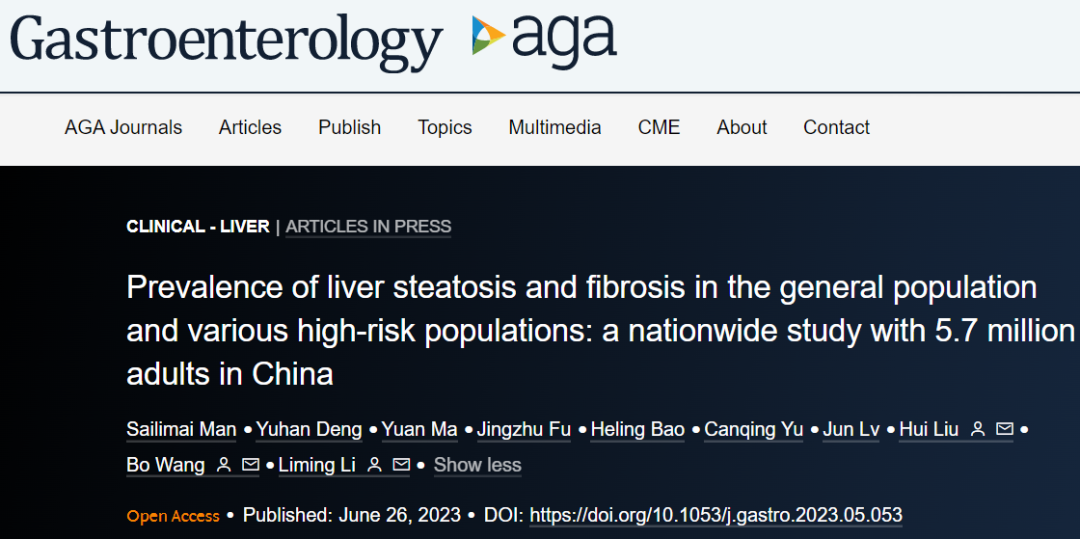
Task: Click Bo Wang's author profile icon
Action: click(x=224, y=466)
